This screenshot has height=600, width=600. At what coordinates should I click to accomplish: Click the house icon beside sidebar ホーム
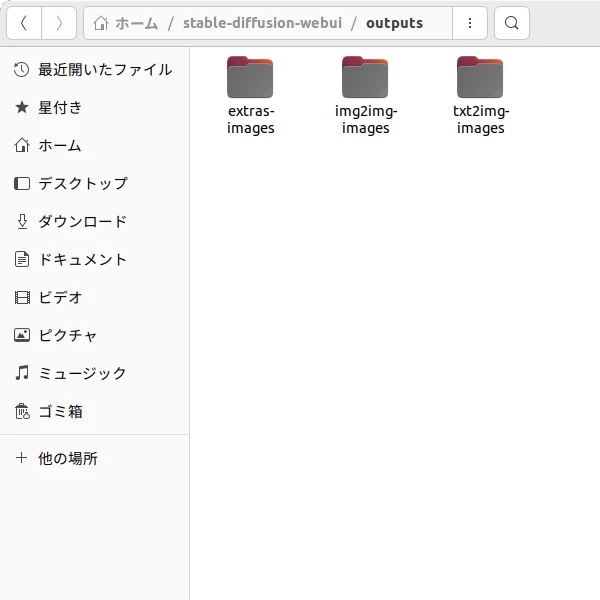tap(21, 145)
